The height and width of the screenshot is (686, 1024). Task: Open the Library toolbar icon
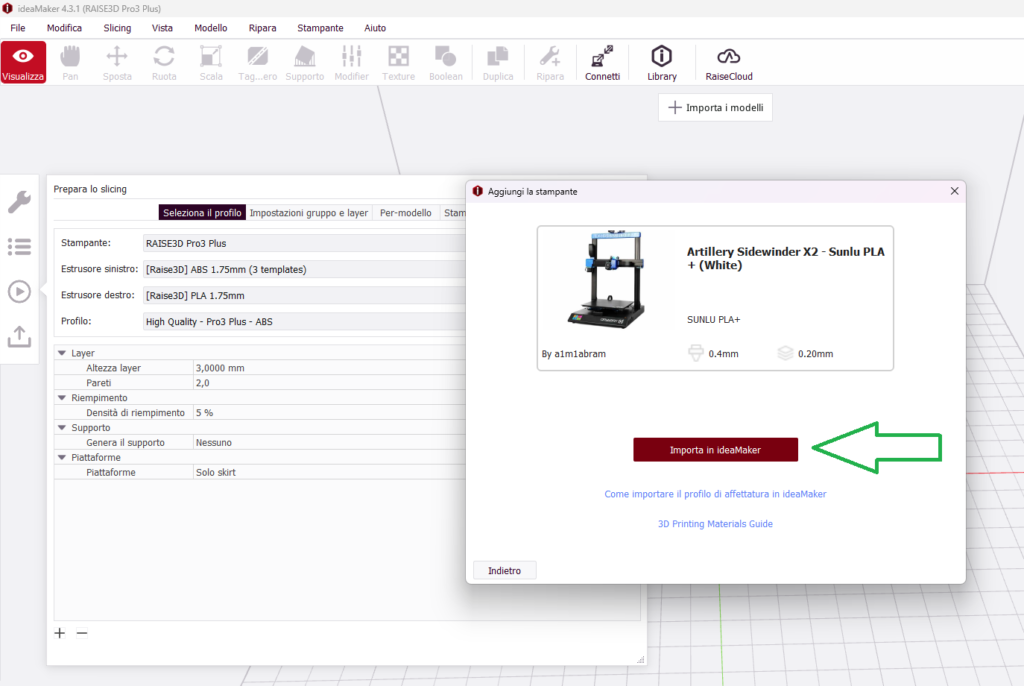[x=662, y=62]
